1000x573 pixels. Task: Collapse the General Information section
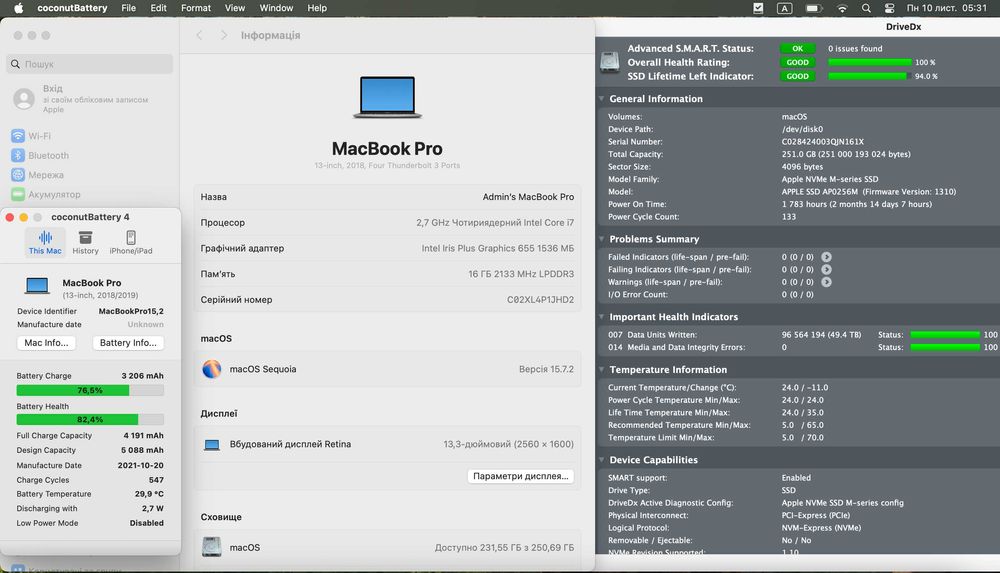pyautogui.click(x=601, y=98)
